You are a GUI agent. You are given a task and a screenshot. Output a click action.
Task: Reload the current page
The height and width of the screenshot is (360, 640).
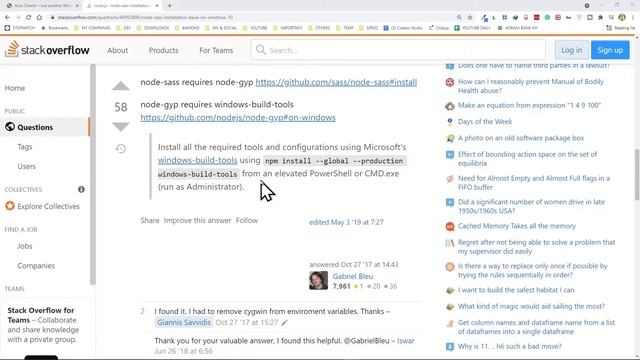pyautogui.click(x=28, y=17)
